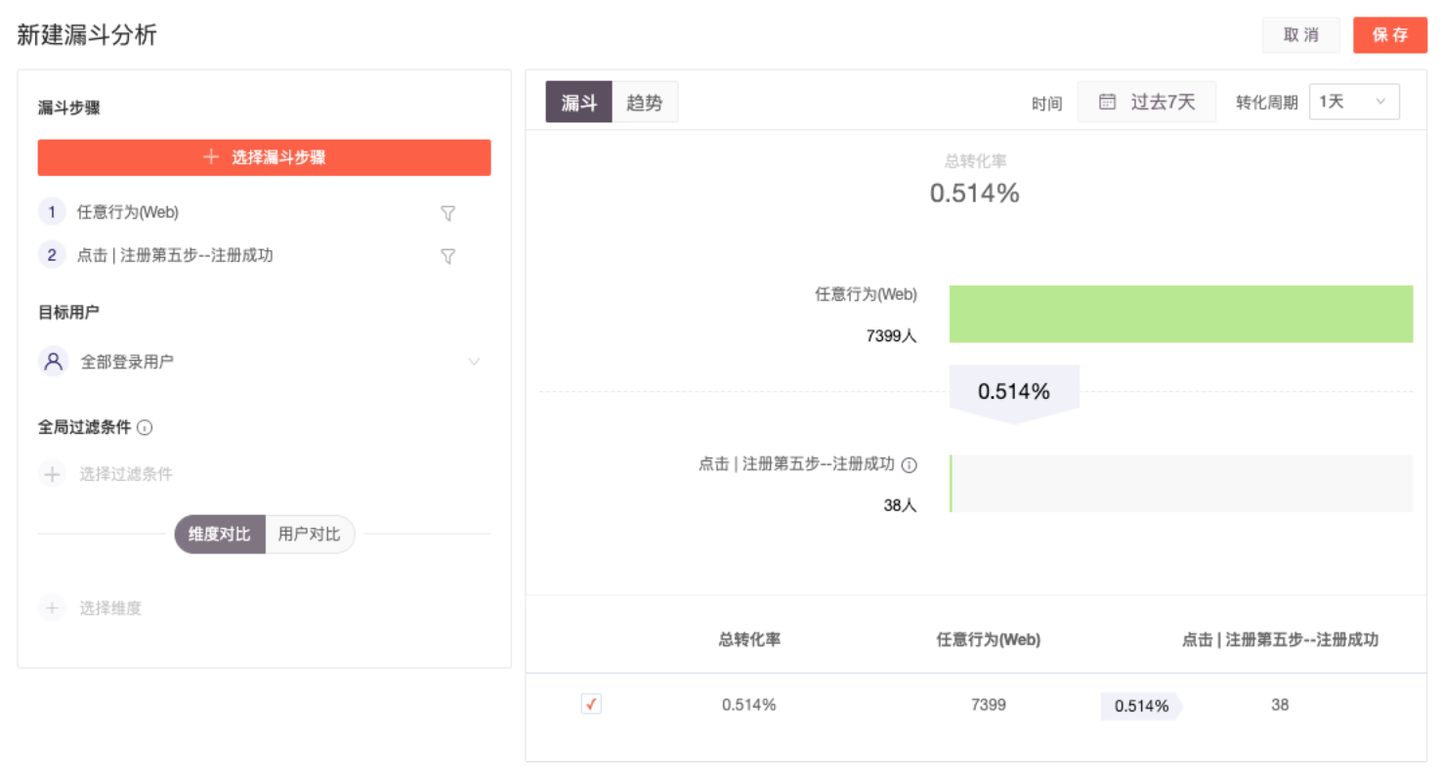Click 选择维度 link

pyautogui.click(x=110, y=608)
